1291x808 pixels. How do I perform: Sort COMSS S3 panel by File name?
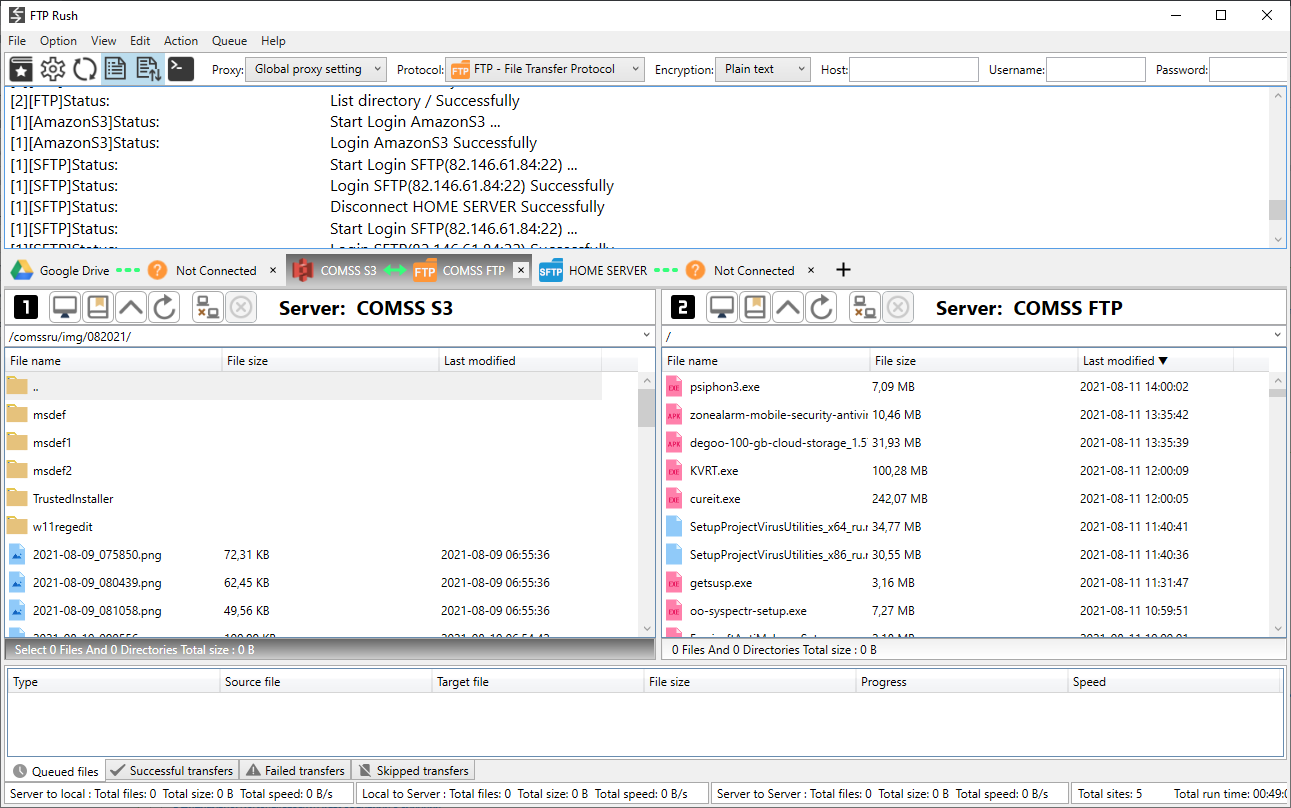click(113, 361)
